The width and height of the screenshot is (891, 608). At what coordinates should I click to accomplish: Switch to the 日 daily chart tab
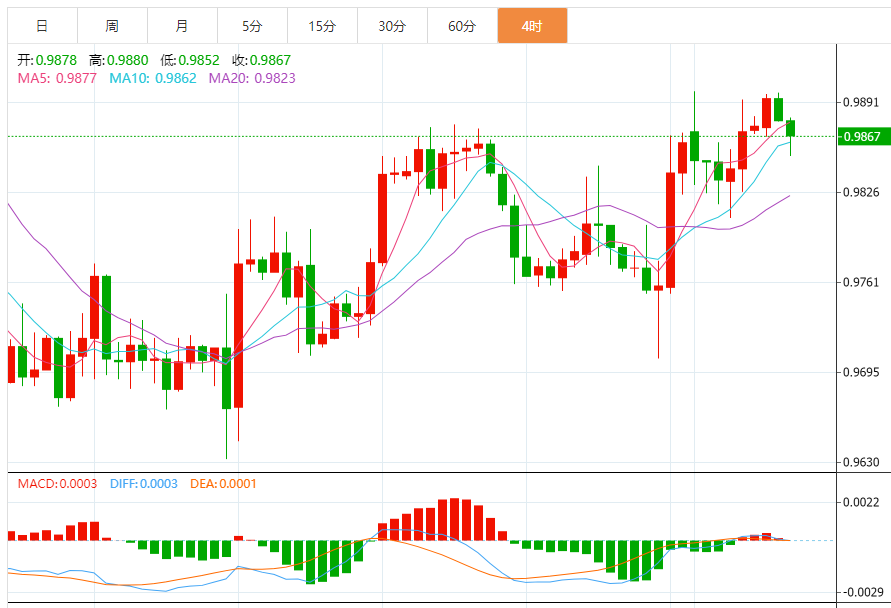coord(42,26)
